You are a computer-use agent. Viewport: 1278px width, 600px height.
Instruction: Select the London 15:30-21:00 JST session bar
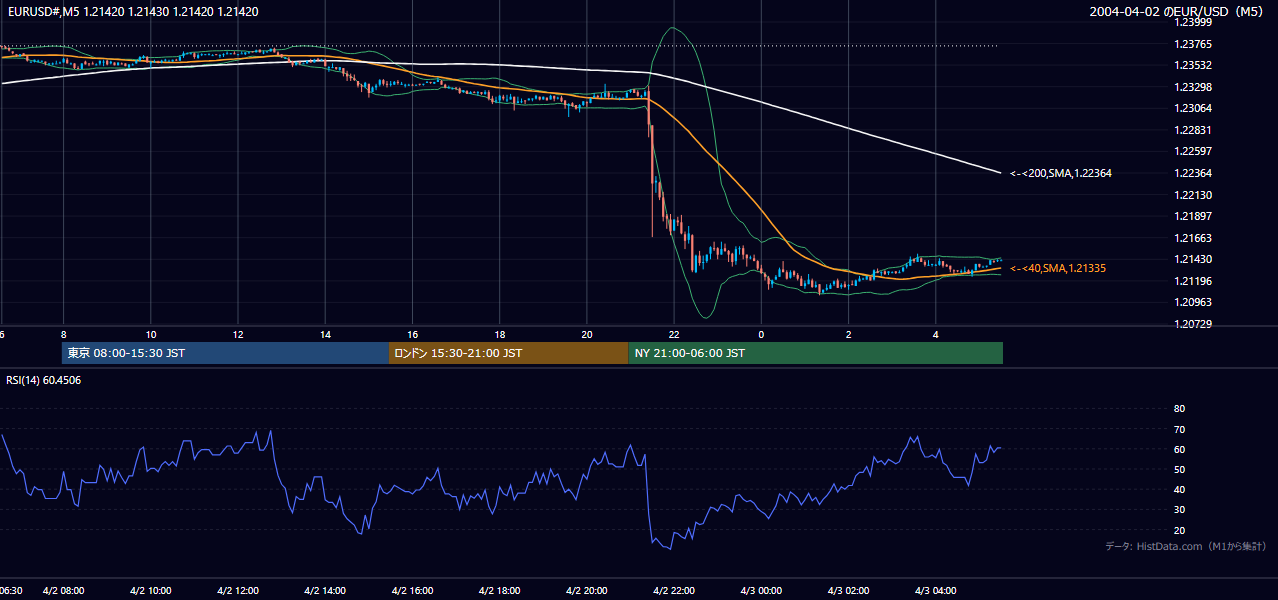point(509,353)
